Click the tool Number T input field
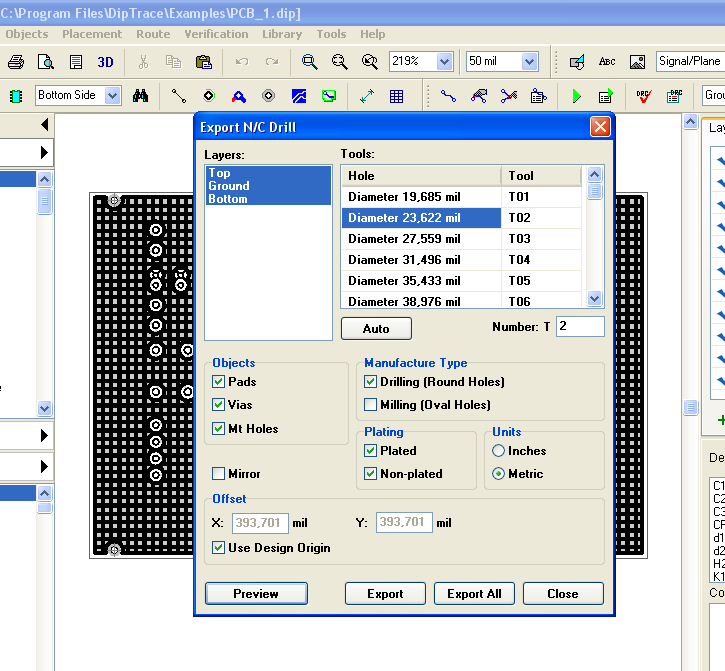725x671 pixels. click(x=580, y=326)
